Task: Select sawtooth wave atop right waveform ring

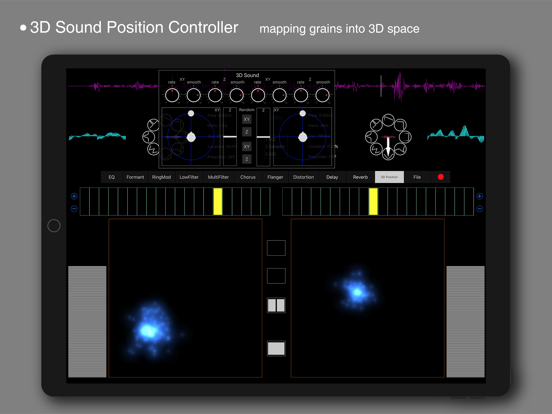Action: click(x=389, y=120)
